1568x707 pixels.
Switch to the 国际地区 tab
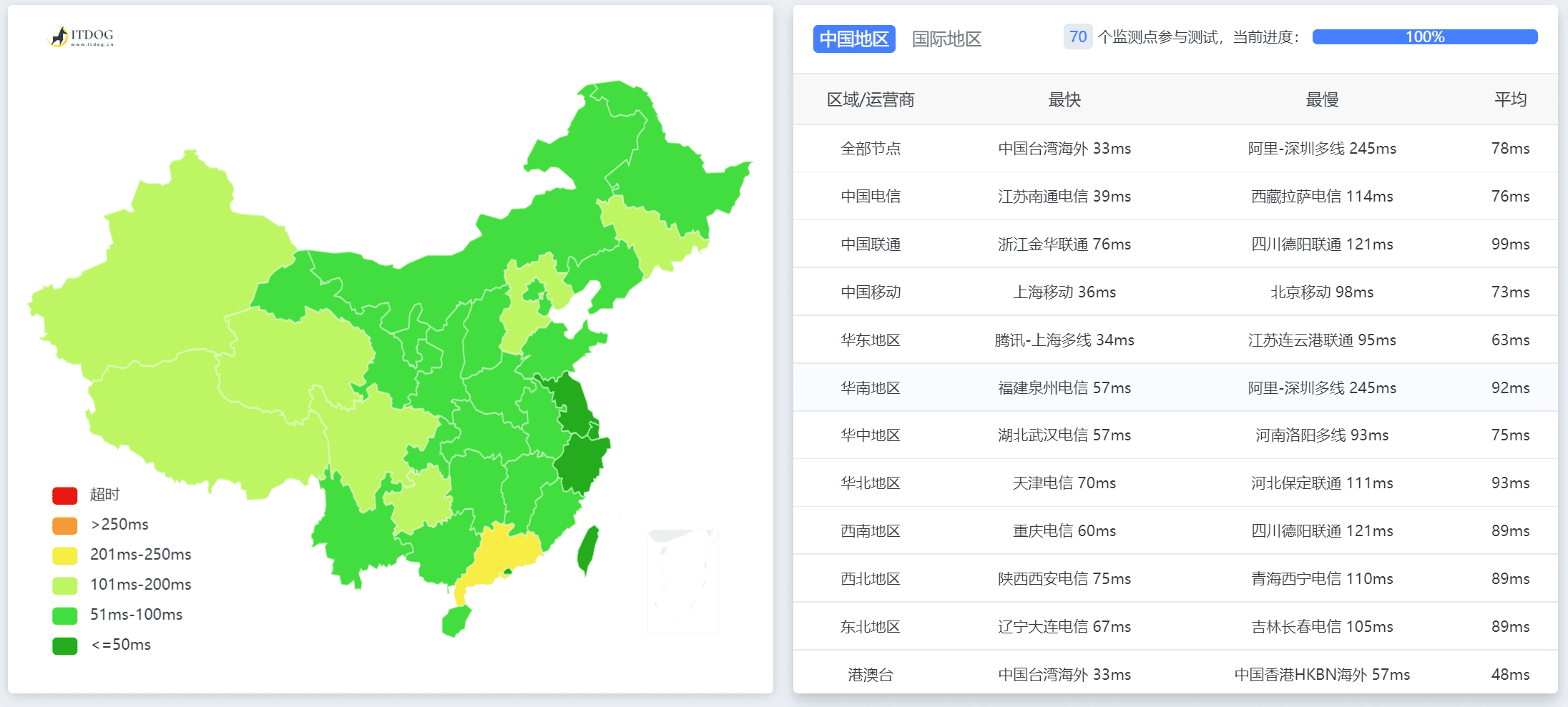[x=946, y=39]
